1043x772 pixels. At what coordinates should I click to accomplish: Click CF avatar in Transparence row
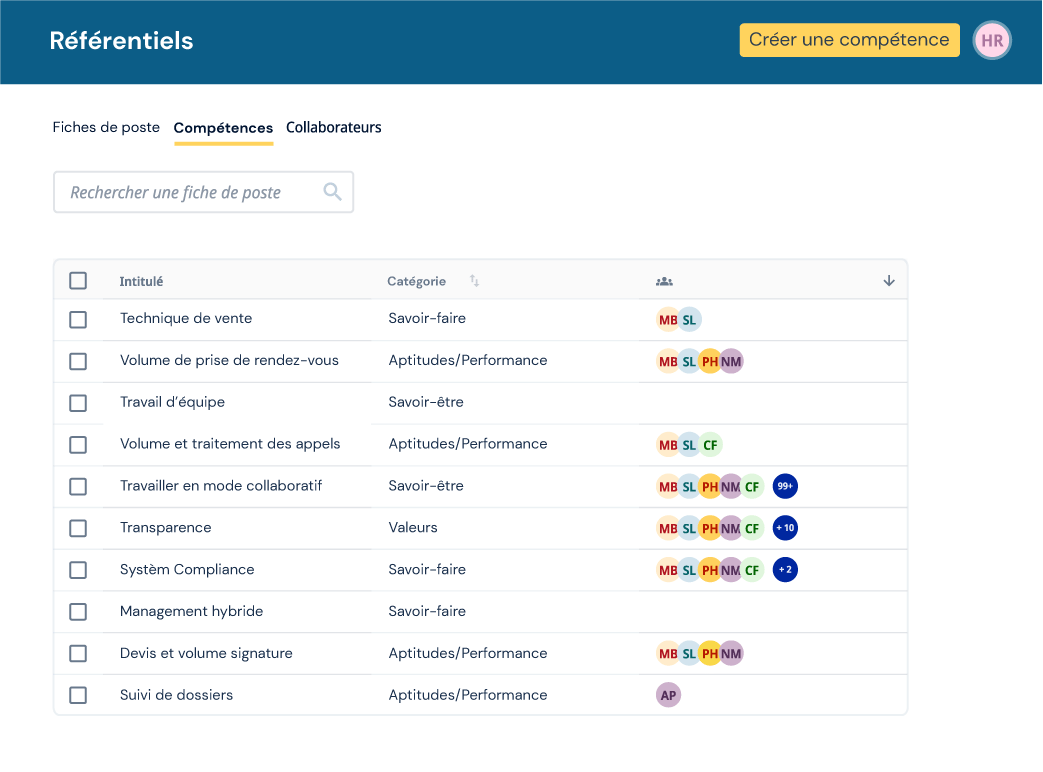pos(752,529)
